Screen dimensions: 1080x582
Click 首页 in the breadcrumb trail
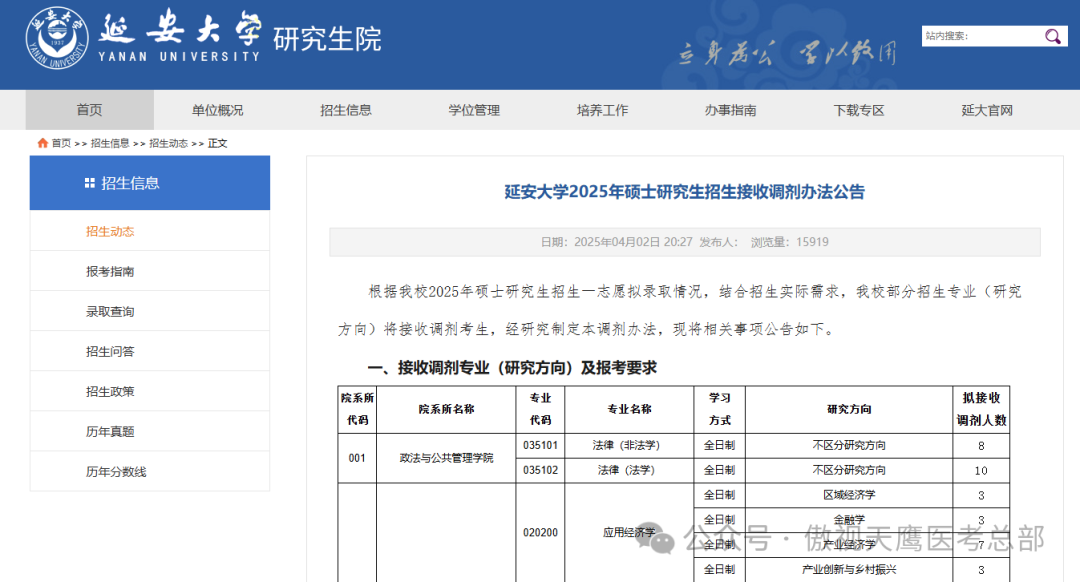click(61, 143)
